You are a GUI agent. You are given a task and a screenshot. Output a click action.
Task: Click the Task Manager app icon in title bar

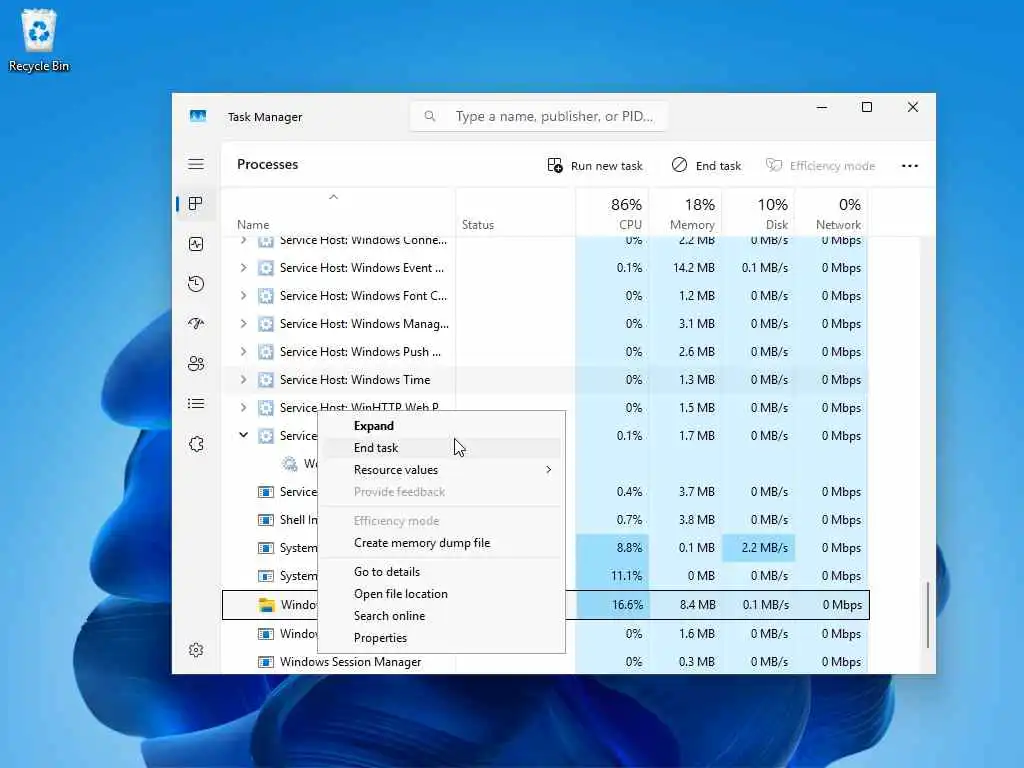pos(198,116)
